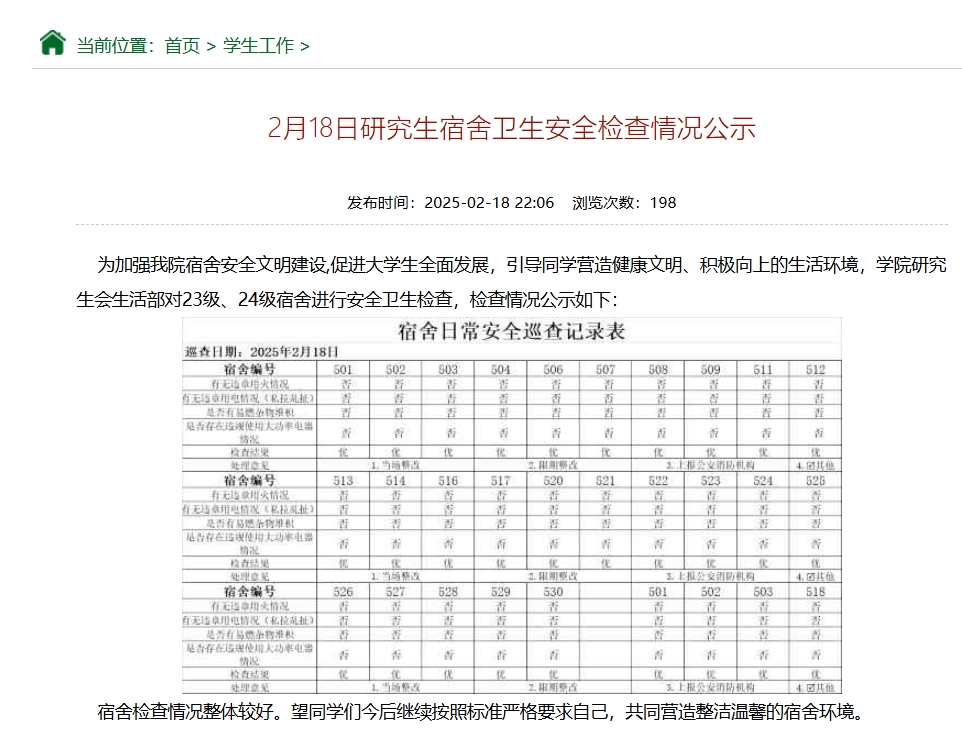Click the 发布时间 2025-02-18 22:06 text
This screenshot has height=740, width=962.
[x=450, y=202]
